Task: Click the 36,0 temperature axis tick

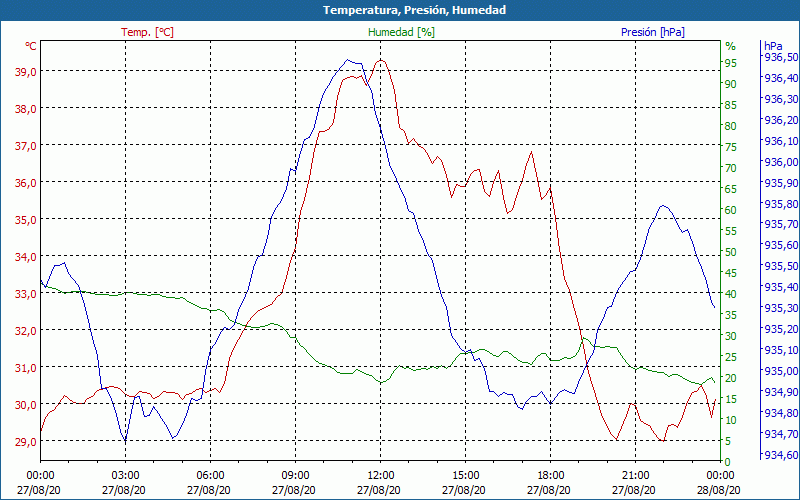Action: (x=26, y=183)
